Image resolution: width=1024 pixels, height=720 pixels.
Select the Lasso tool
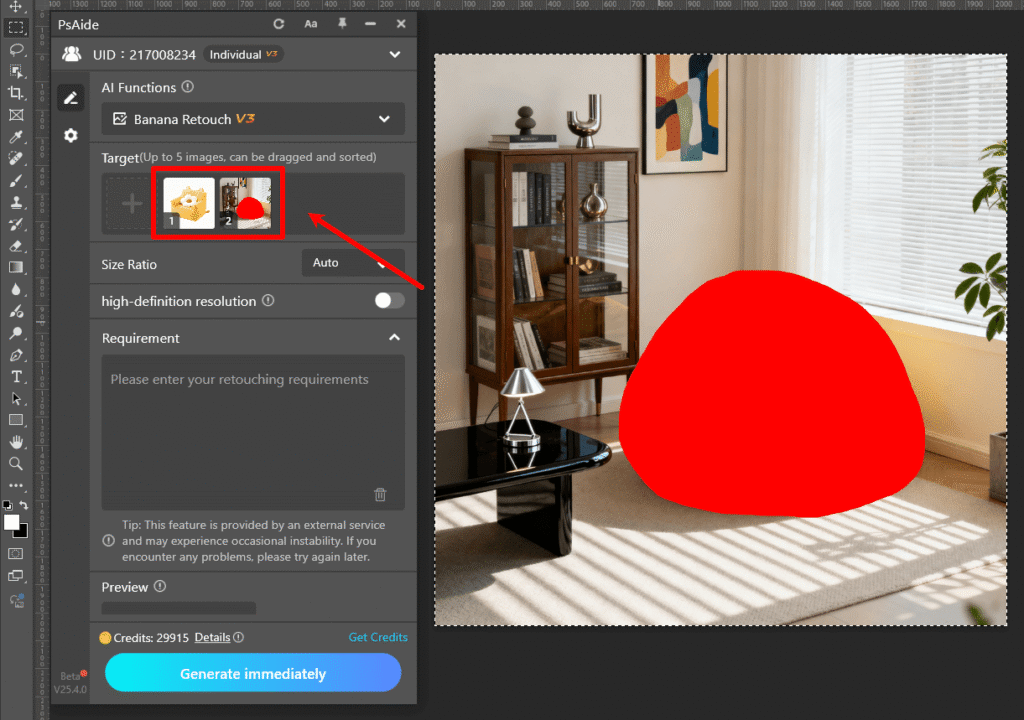[15, 49]
